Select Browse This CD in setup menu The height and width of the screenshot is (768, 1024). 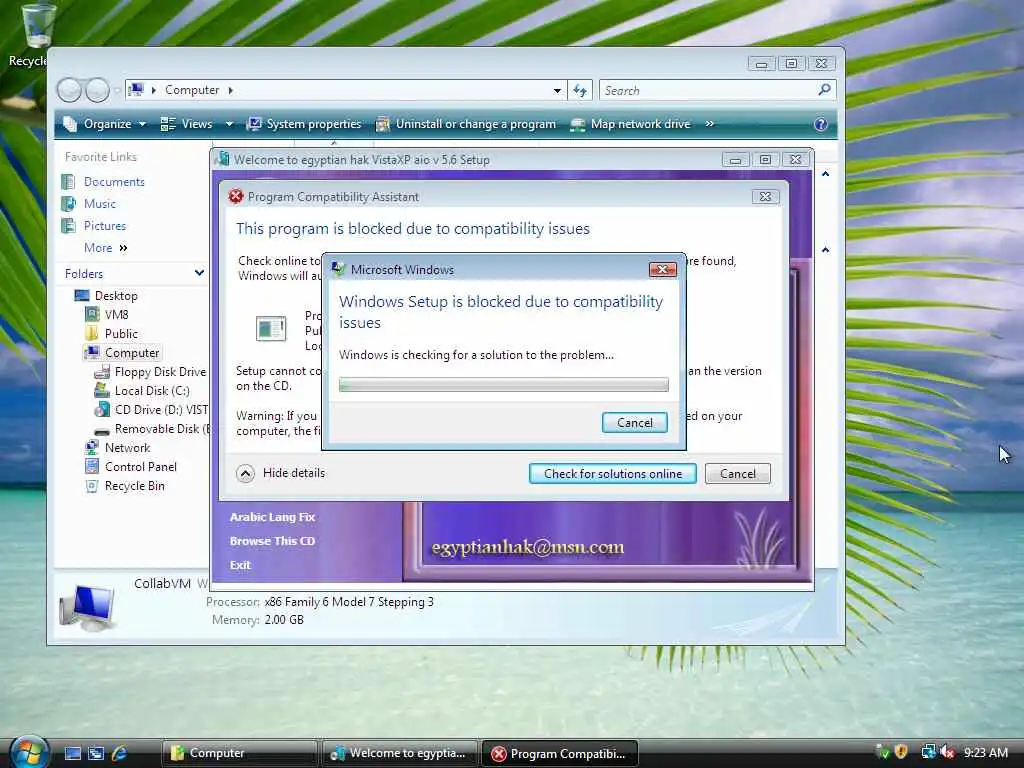pos(272,541)
